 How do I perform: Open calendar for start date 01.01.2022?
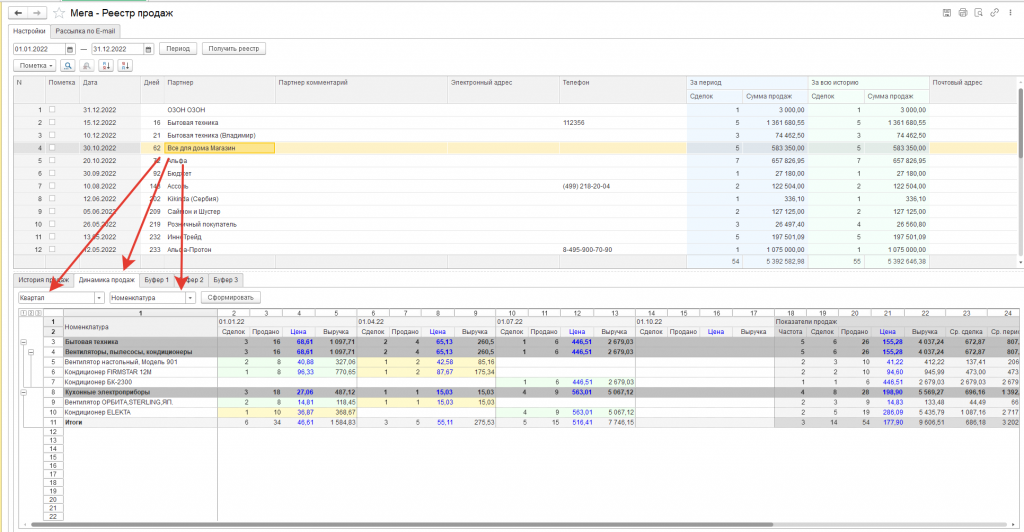70,49
